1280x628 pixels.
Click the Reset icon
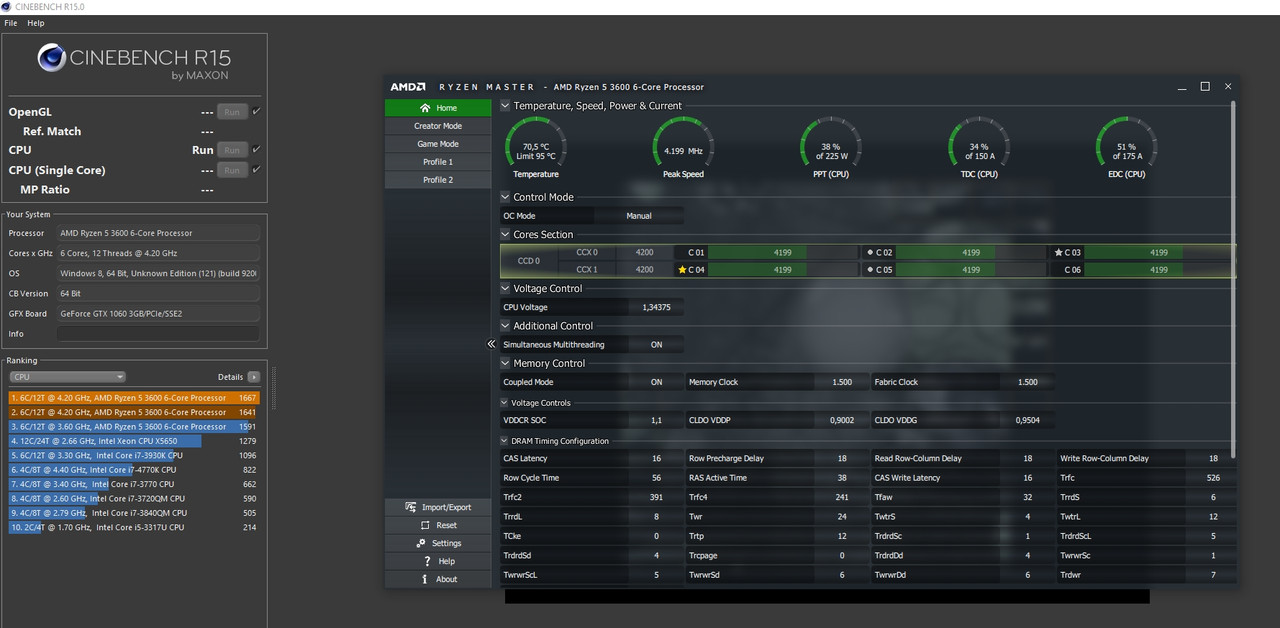[x=426, y=525]
